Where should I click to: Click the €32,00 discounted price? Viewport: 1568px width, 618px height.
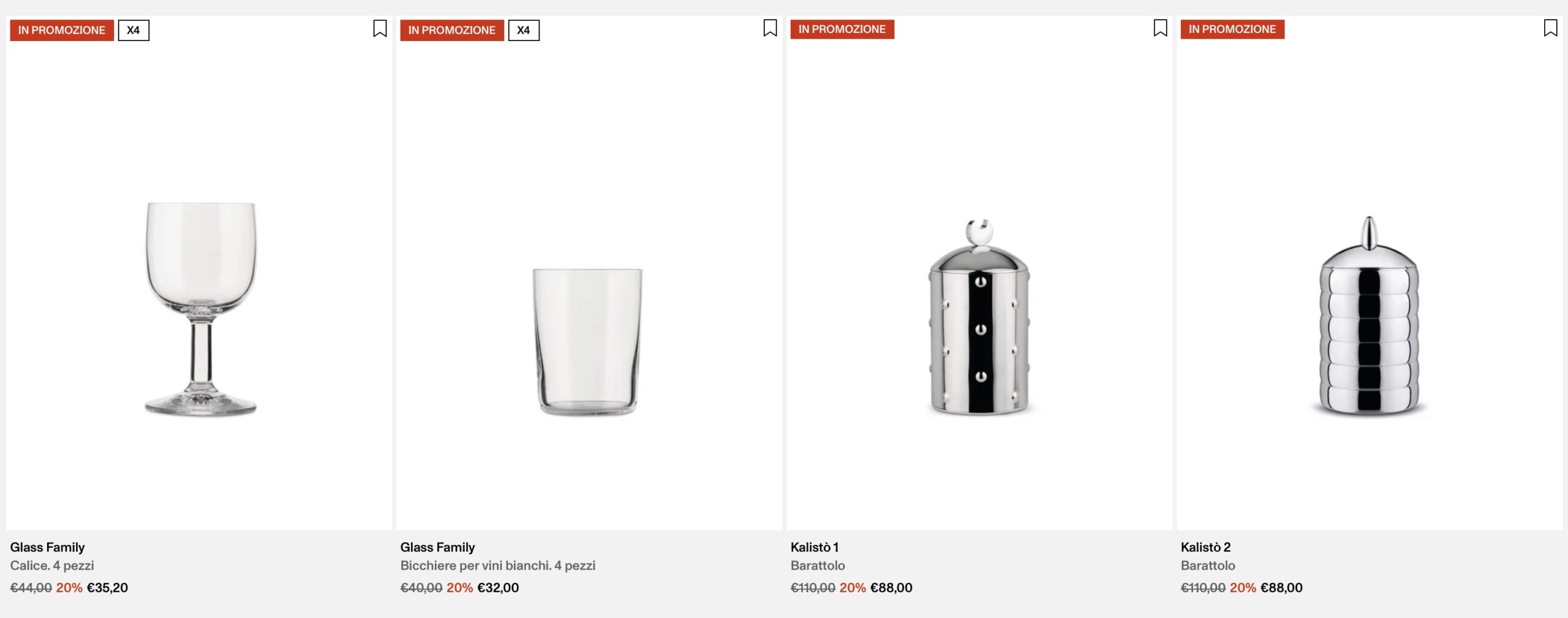498,587
